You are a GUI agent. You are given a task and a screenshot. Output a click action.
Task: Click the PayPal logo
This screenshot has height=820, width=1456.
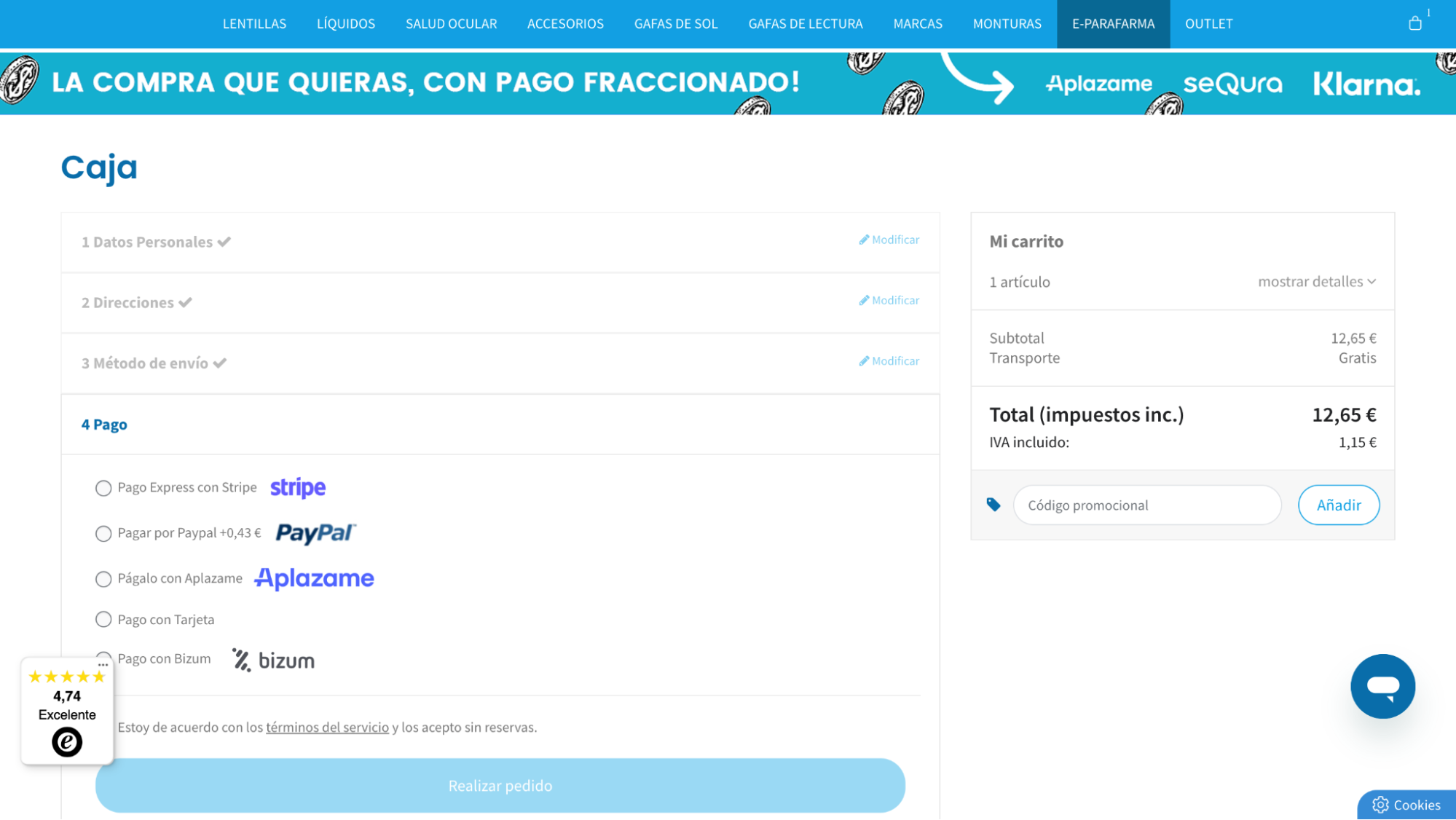(315, 533)
